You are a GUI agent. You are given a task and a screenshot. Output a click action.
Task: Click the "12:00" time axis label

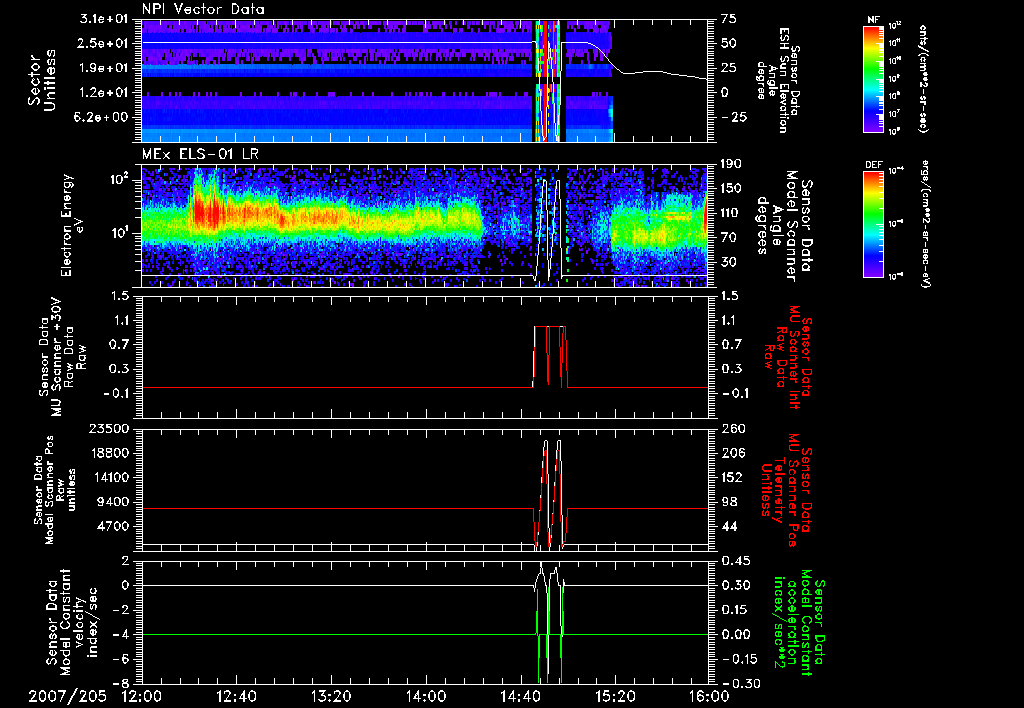pos(142,696)
